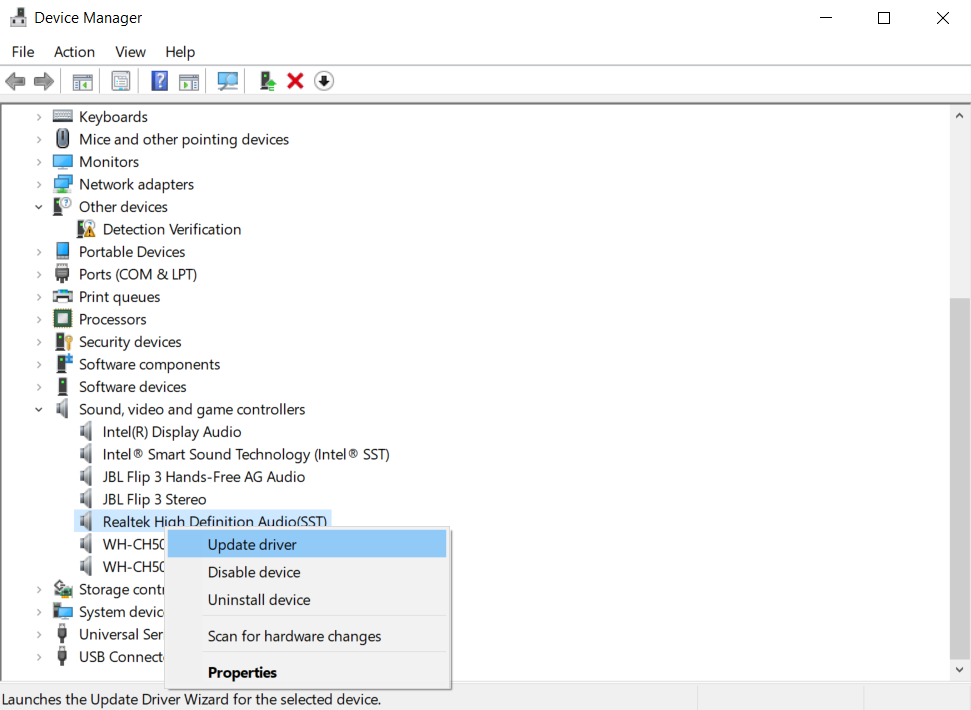The width and height of the screenshot is (971, 710).
Task: Click the Show/Hide Action Pane icon
Action: [189, 81]
